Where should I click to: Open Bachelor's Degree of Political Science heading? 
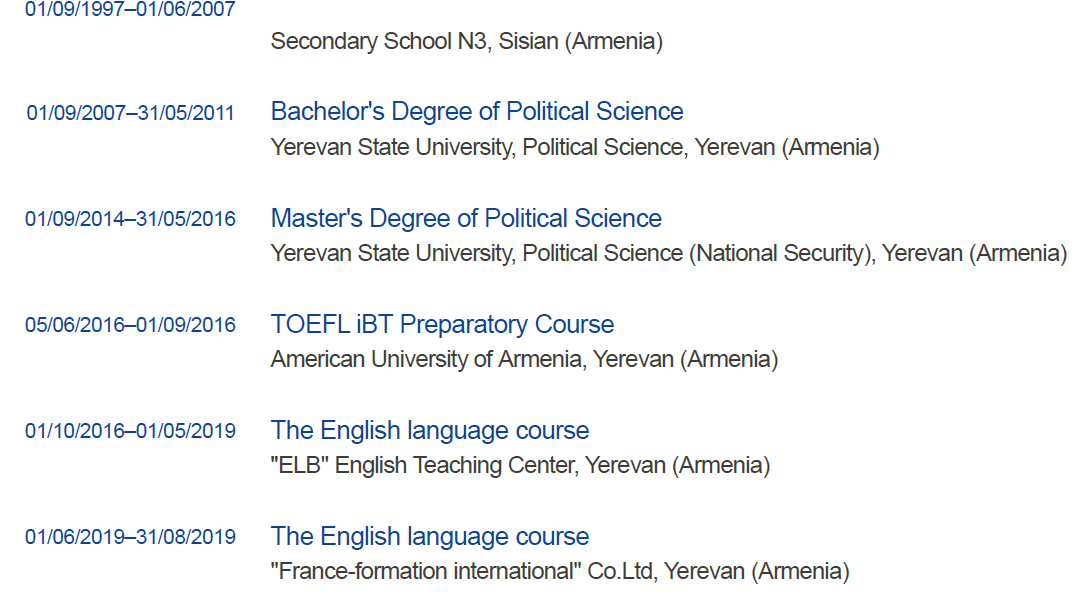tap(477, 111)
